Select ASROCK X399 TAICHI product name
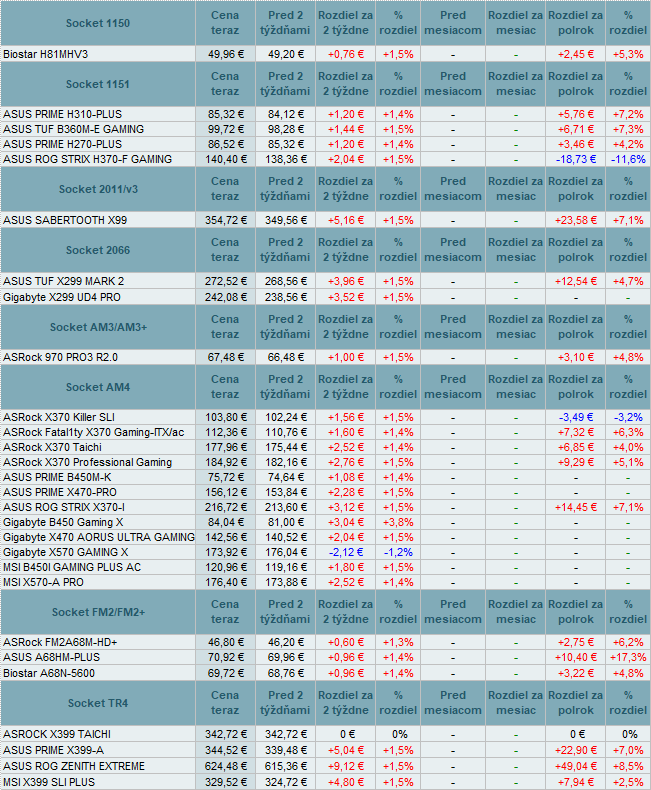This screenshot has width=651, height=790. (57, 735)
